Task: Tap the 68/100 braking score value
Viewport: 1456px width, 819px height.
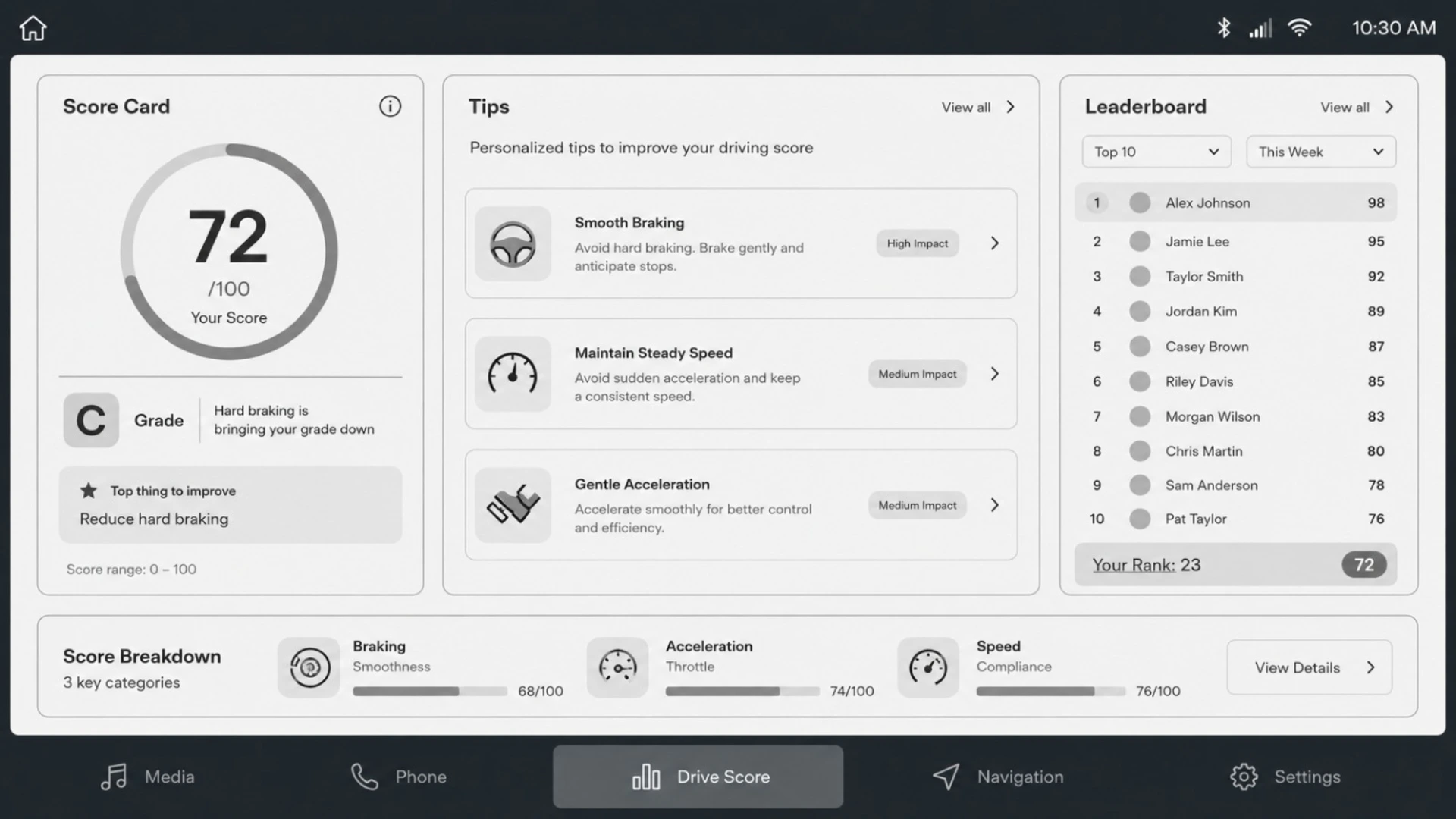Action: (x=541, y=691)
